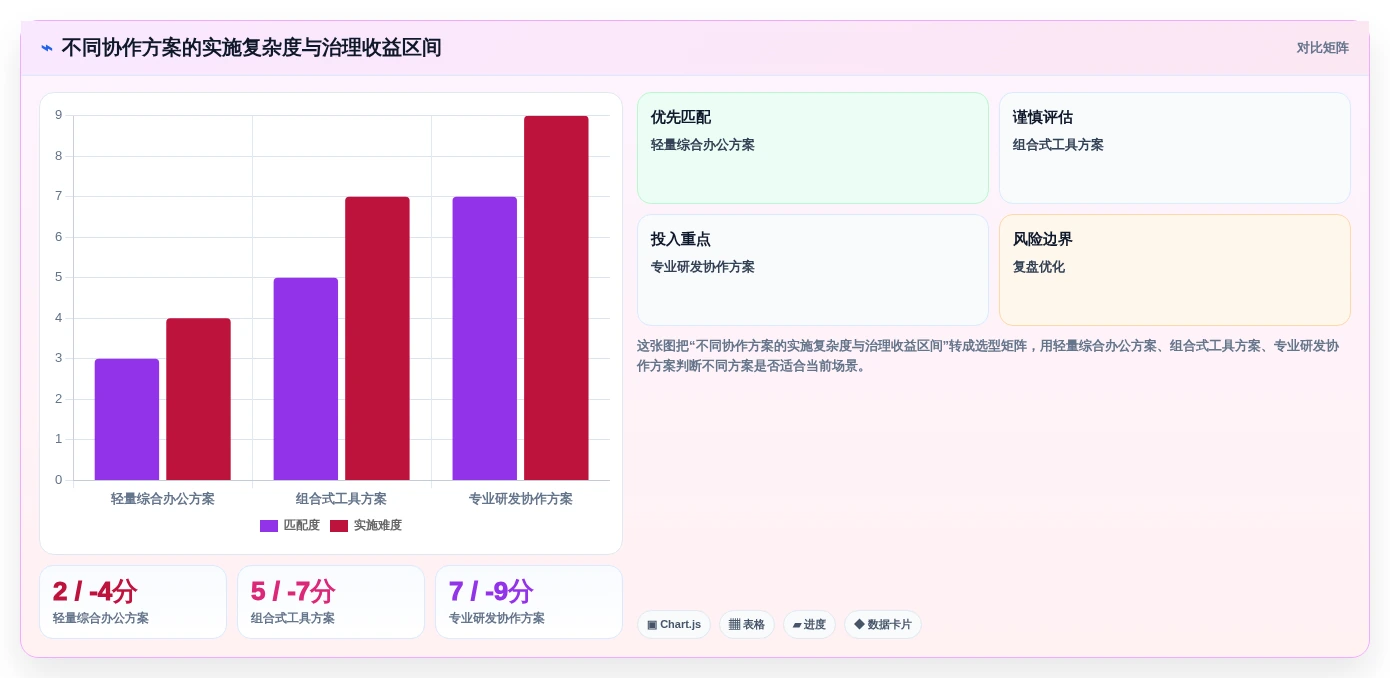
Task: Click 专业研发协作方案 under the 7 / -9分 score
Action: (497, 619)
